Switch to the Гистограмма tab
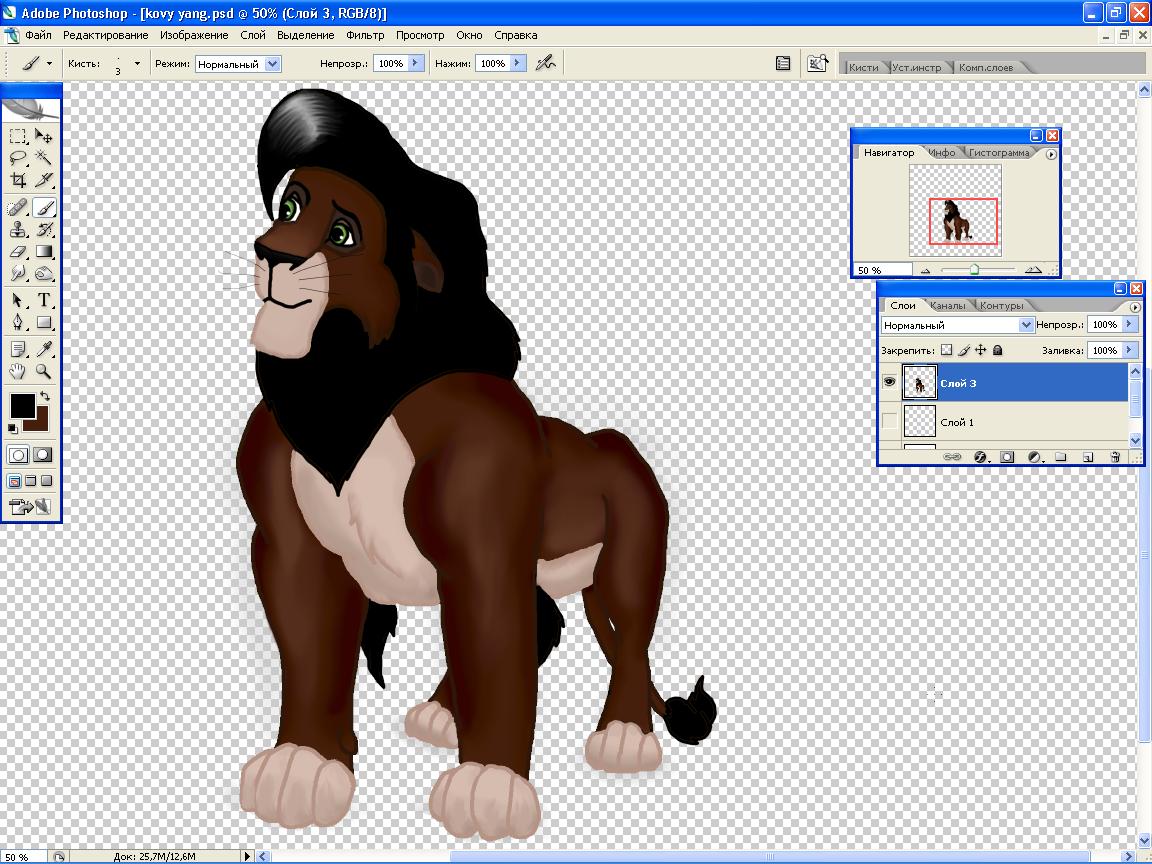Image resolution: width=1152 pixels, height=864 pixels. click(1000, 153)
